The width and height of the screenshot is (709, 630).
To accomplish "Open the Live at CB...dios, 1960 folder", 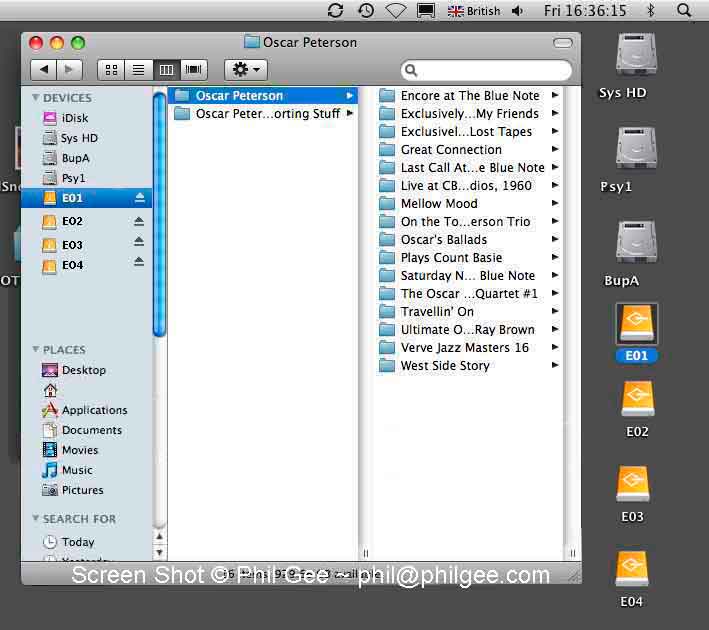I will click(468, 185).
